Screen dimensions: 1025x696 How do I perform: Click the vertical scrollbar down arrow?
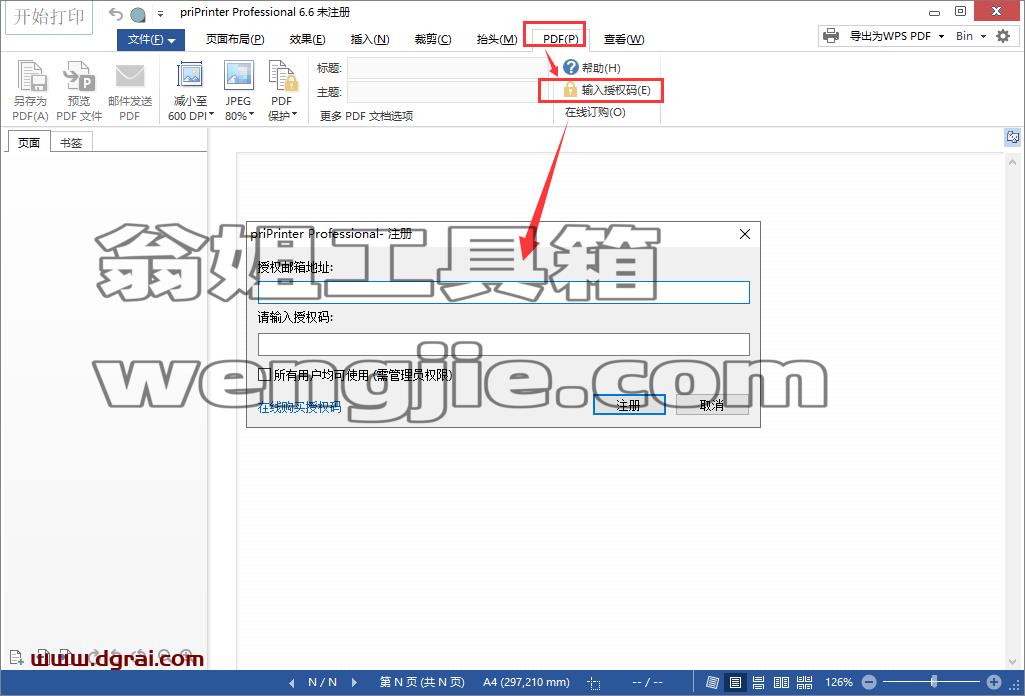(1013, 662)
